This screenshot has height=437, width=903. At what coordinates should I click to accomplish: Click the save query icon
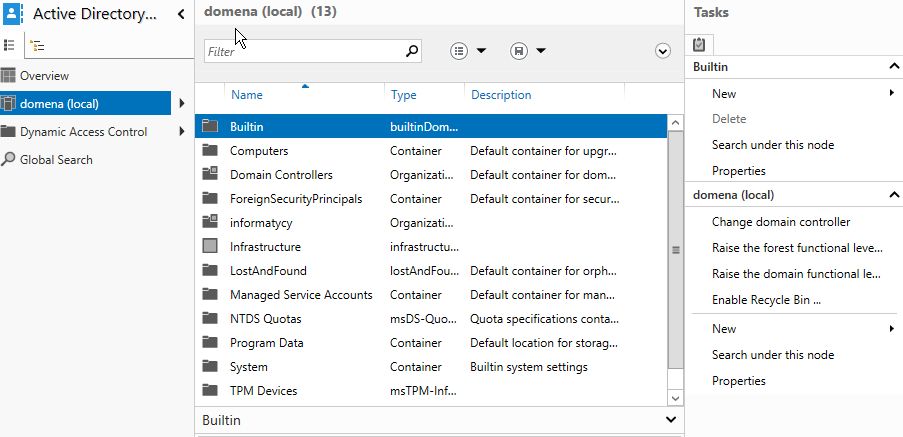click(519, 51)
